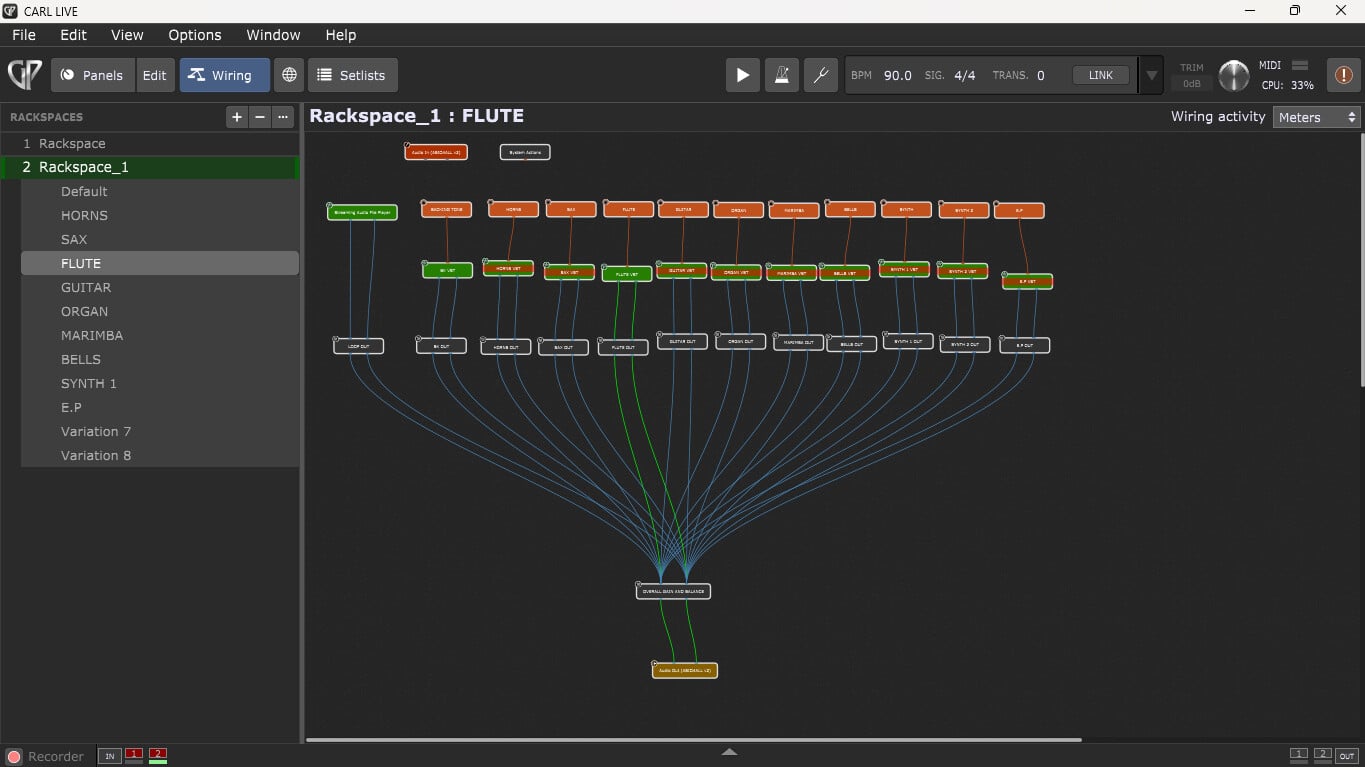Open rackspace more options ellipsis
The height and width of the screenshot is (767, 1365).
283,117
